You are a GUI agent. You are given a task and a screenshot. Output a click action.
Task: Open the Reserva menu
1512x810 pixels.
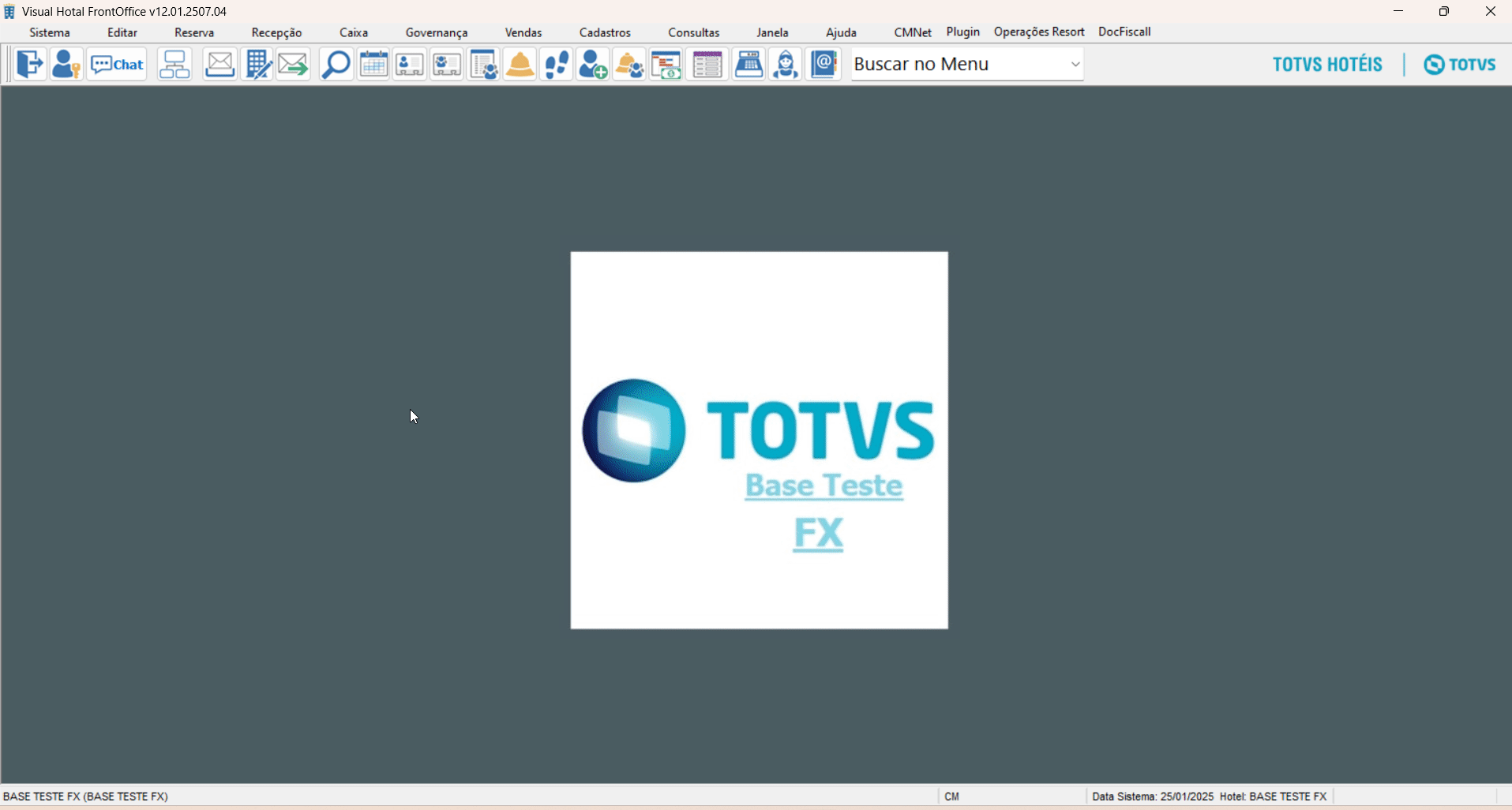(x=194, y=32)
